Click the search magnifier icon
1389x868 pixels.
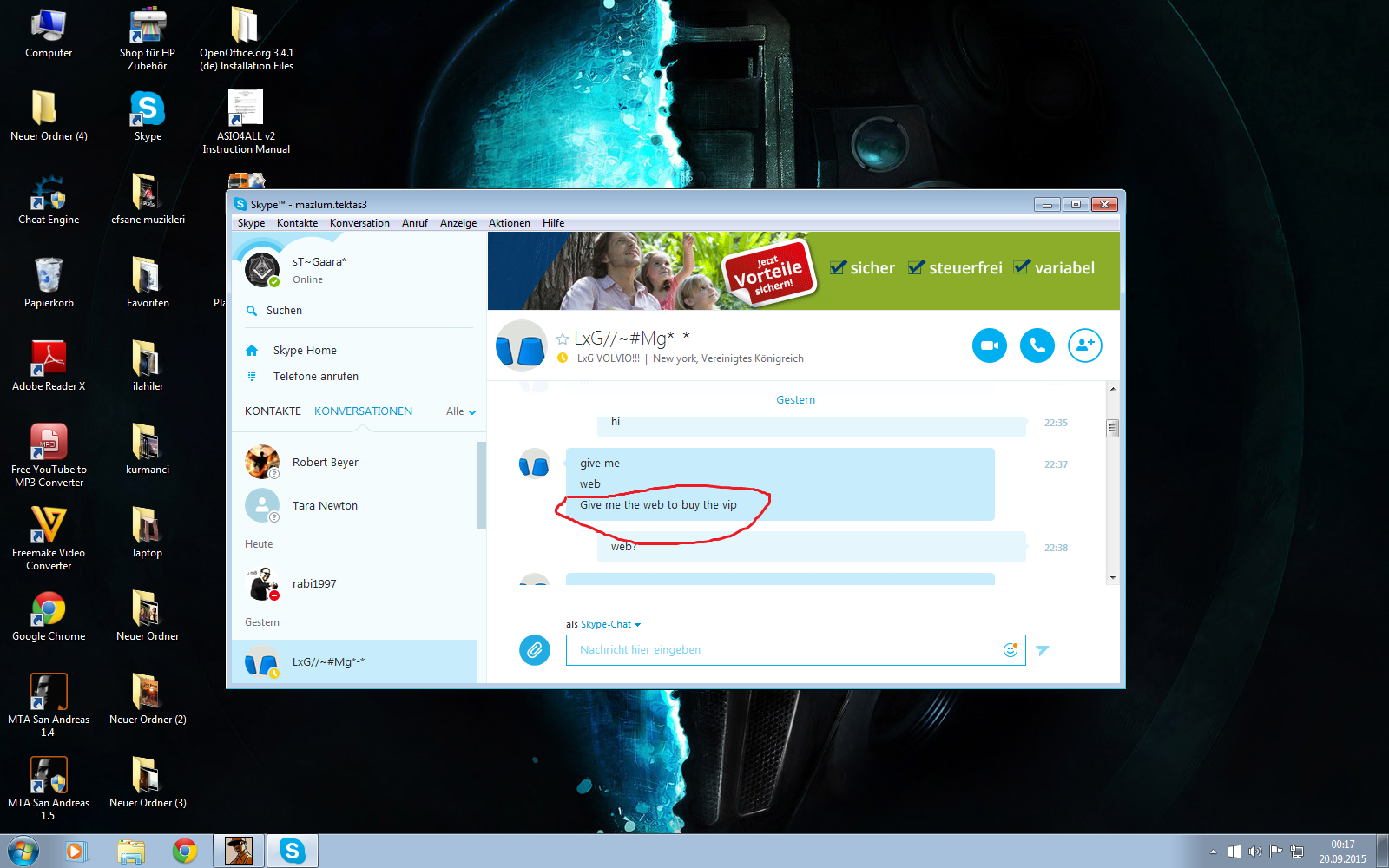tap(252, 311)
